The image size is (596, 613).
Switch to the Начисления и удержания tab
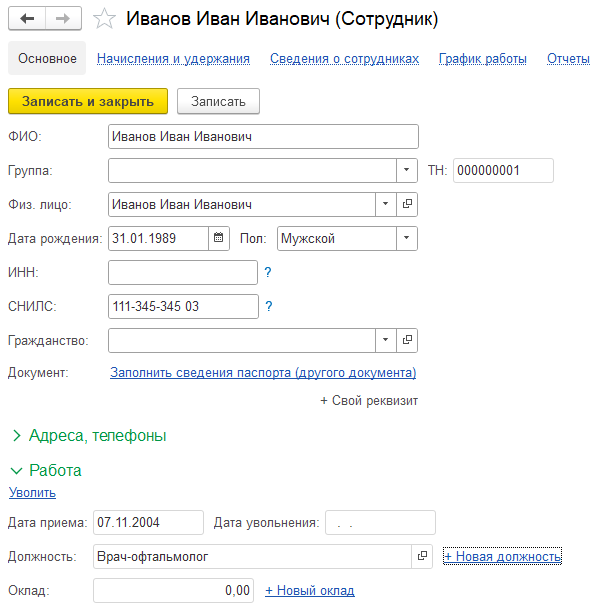click(173, 59)
